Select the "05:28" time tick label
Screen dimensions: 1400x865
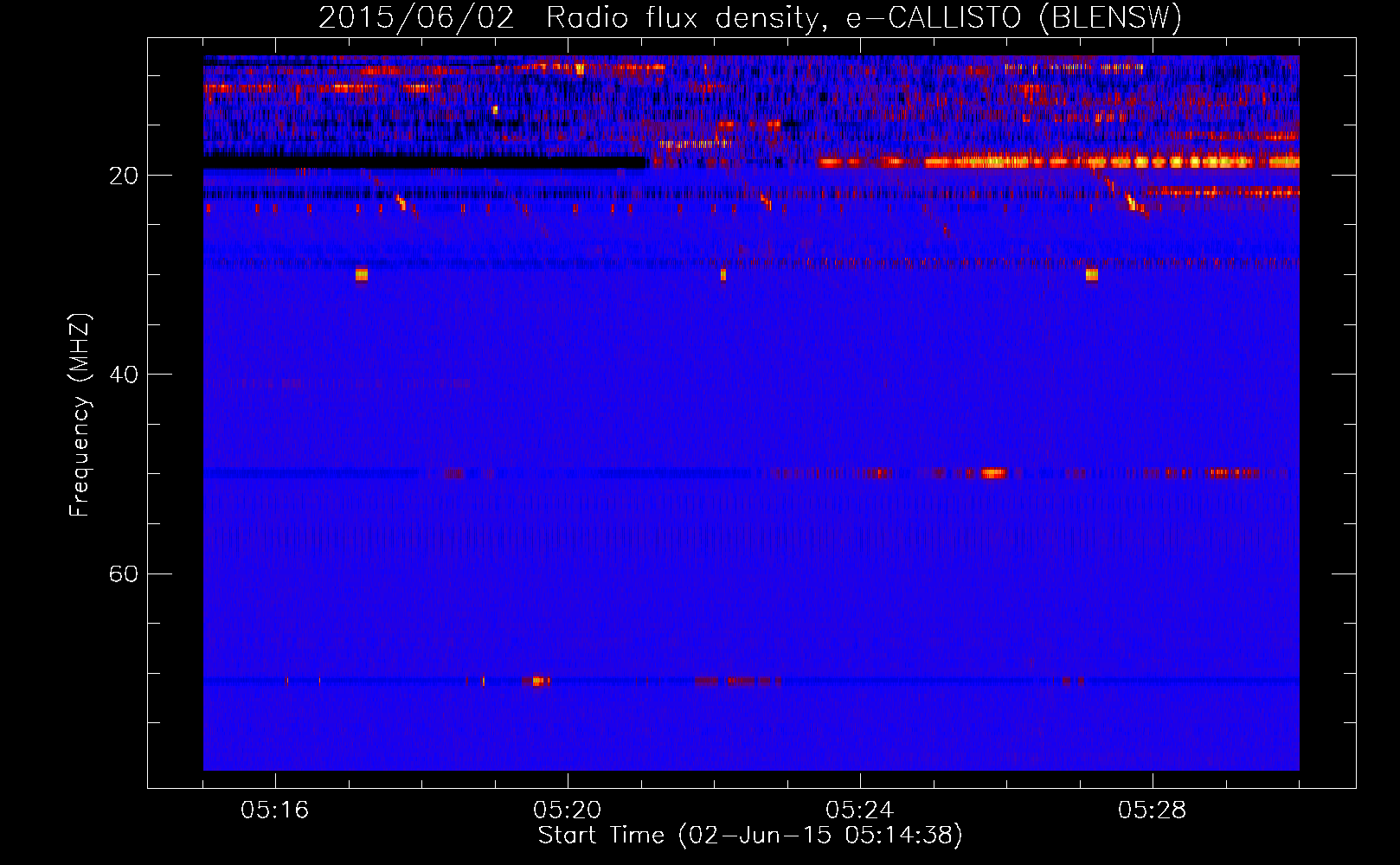click(1153, 811)
